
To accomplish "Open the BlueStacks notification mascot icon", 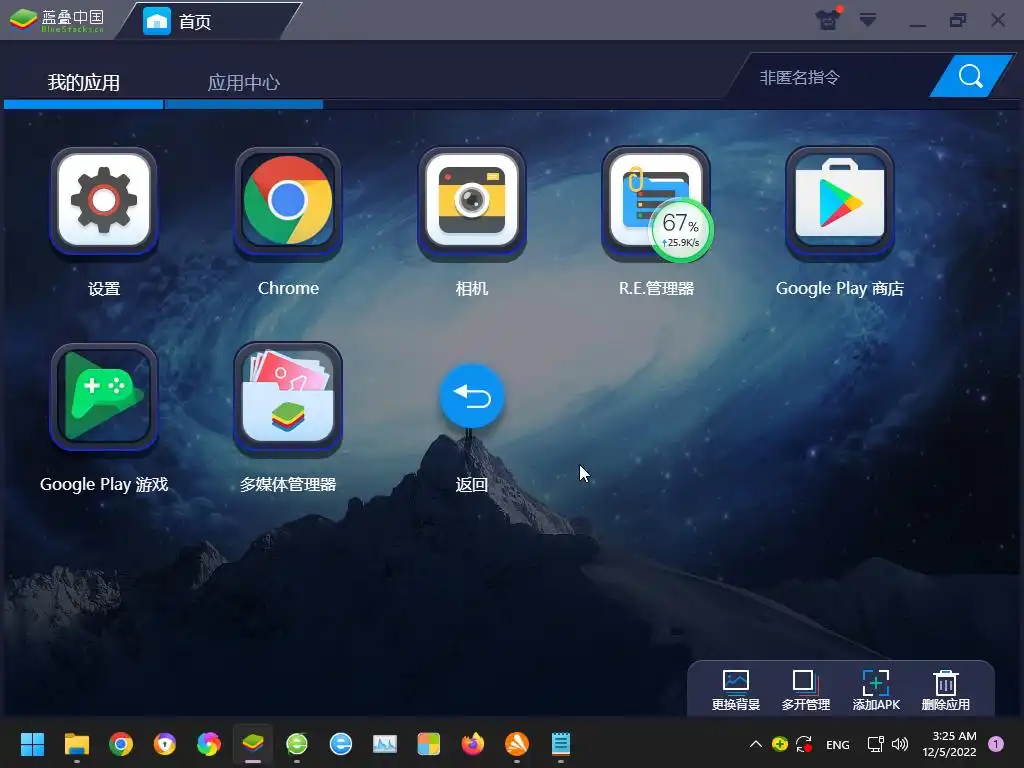I will click(x=828, y=20).
